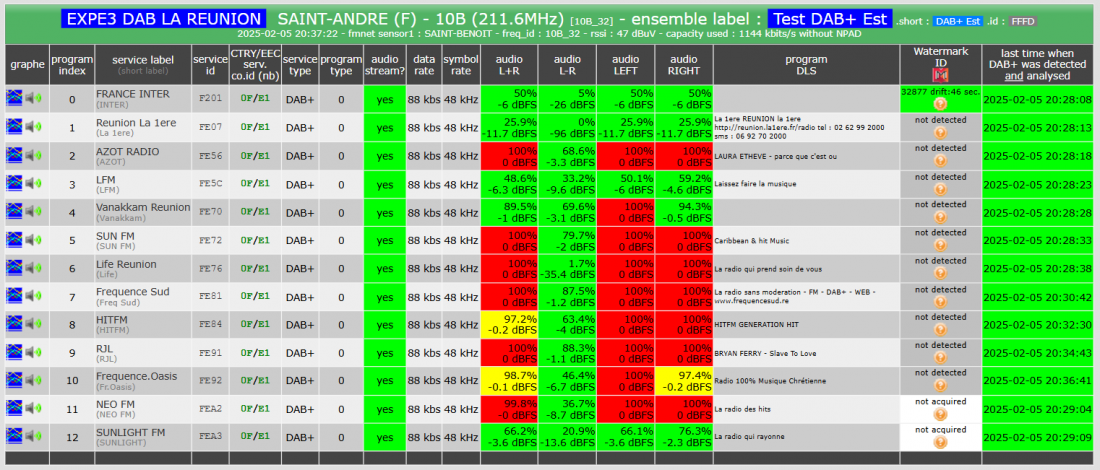Image resolution: width=1100 pixels, height=470 pixels.
Task: Select the service label column header
Action: coord(143,65)
